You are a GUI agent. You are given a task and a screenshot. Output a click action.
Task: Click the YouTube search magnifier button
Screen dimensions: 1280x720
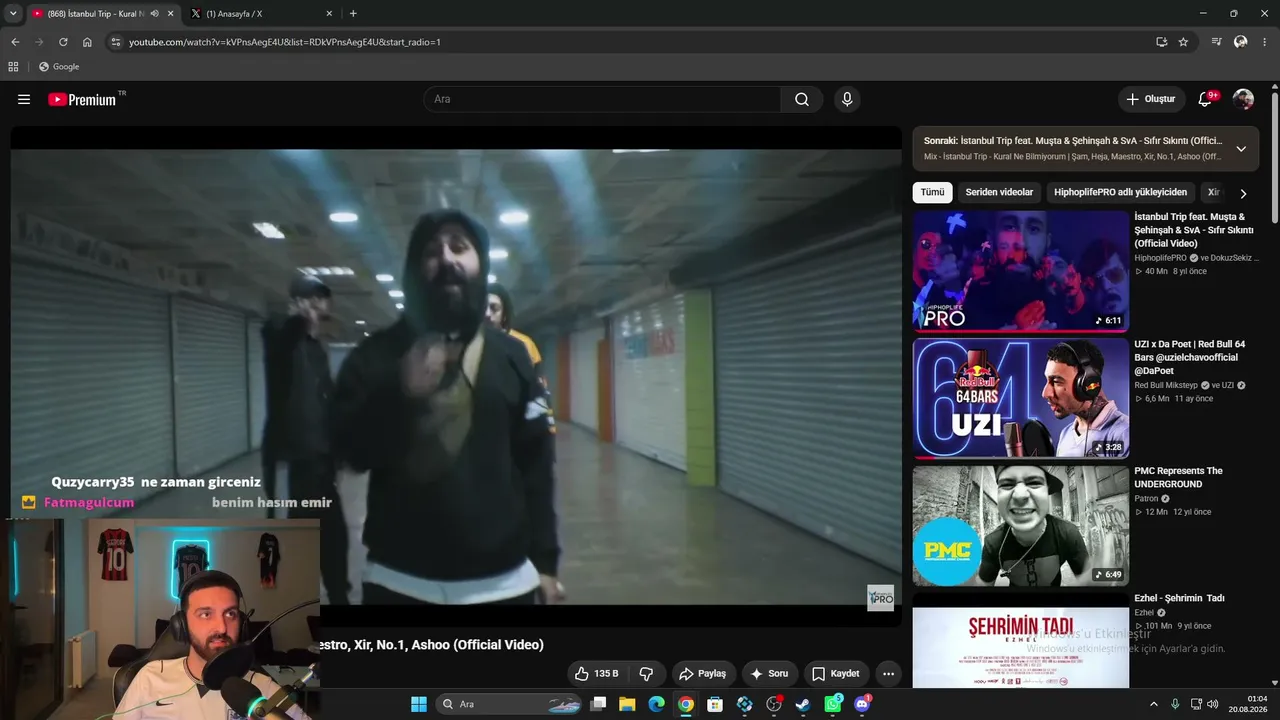(802, 99)
